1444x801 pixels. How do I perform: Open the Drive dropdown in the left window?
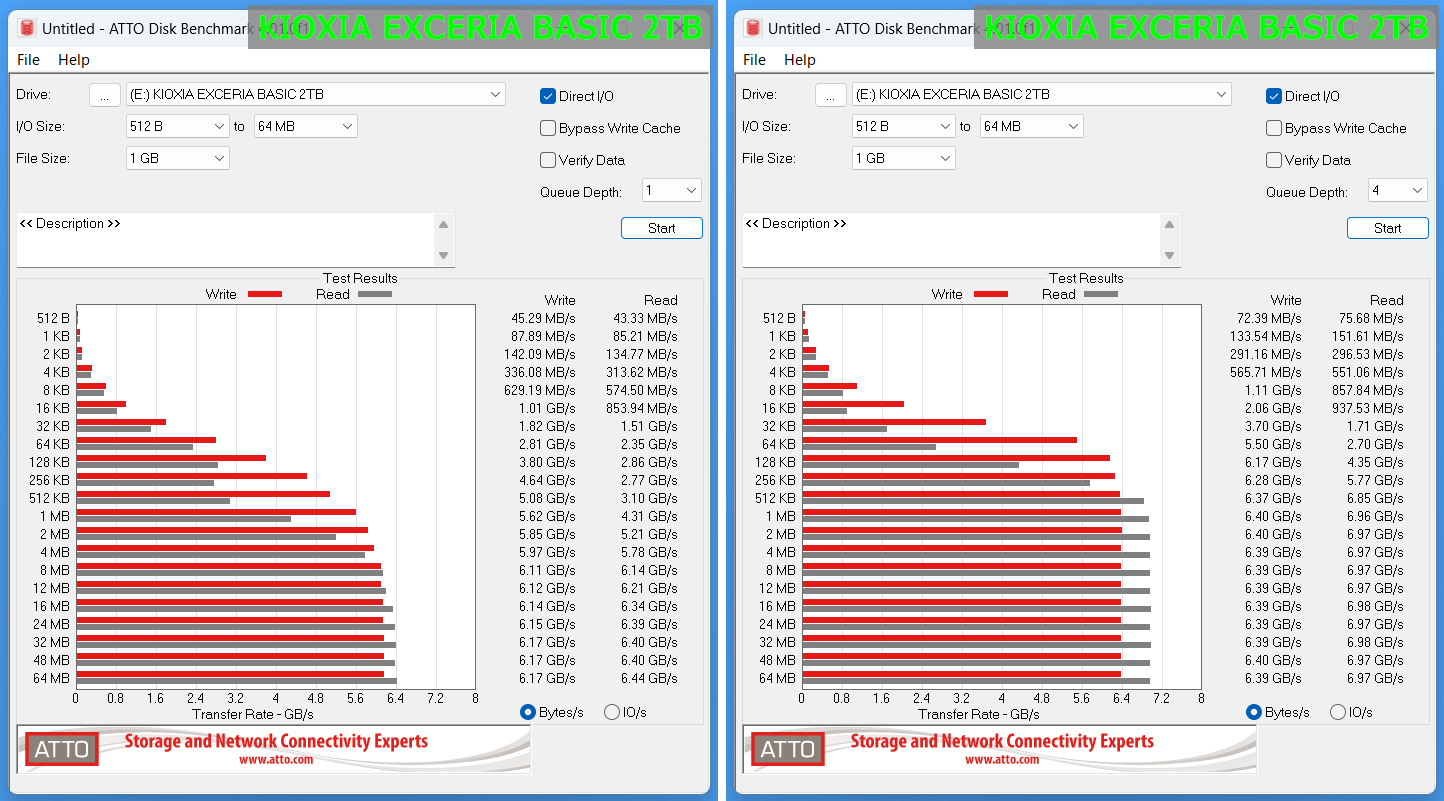316,95
